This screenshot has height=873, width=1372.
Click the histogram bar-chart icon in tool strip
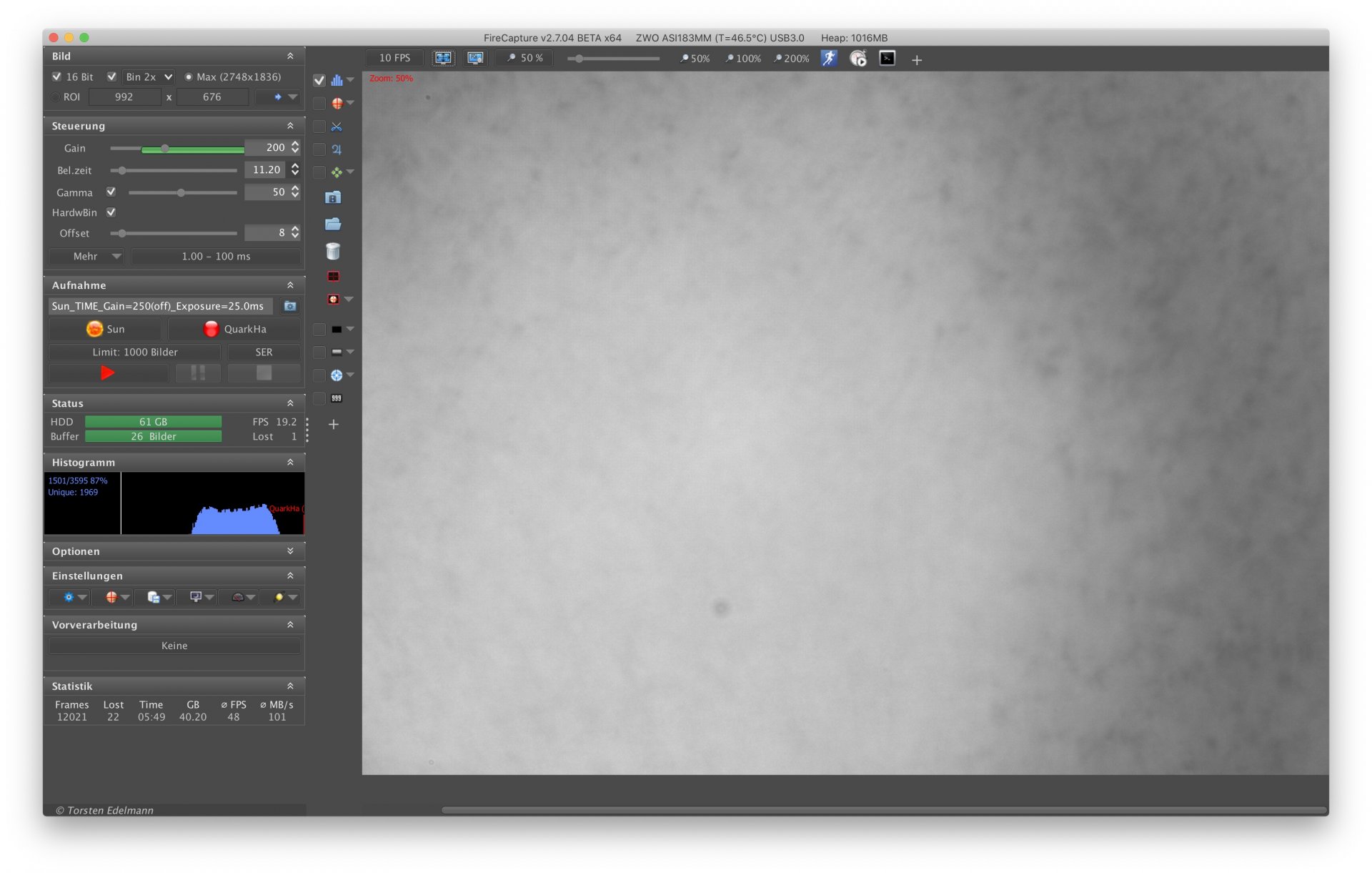coord(337,80)
